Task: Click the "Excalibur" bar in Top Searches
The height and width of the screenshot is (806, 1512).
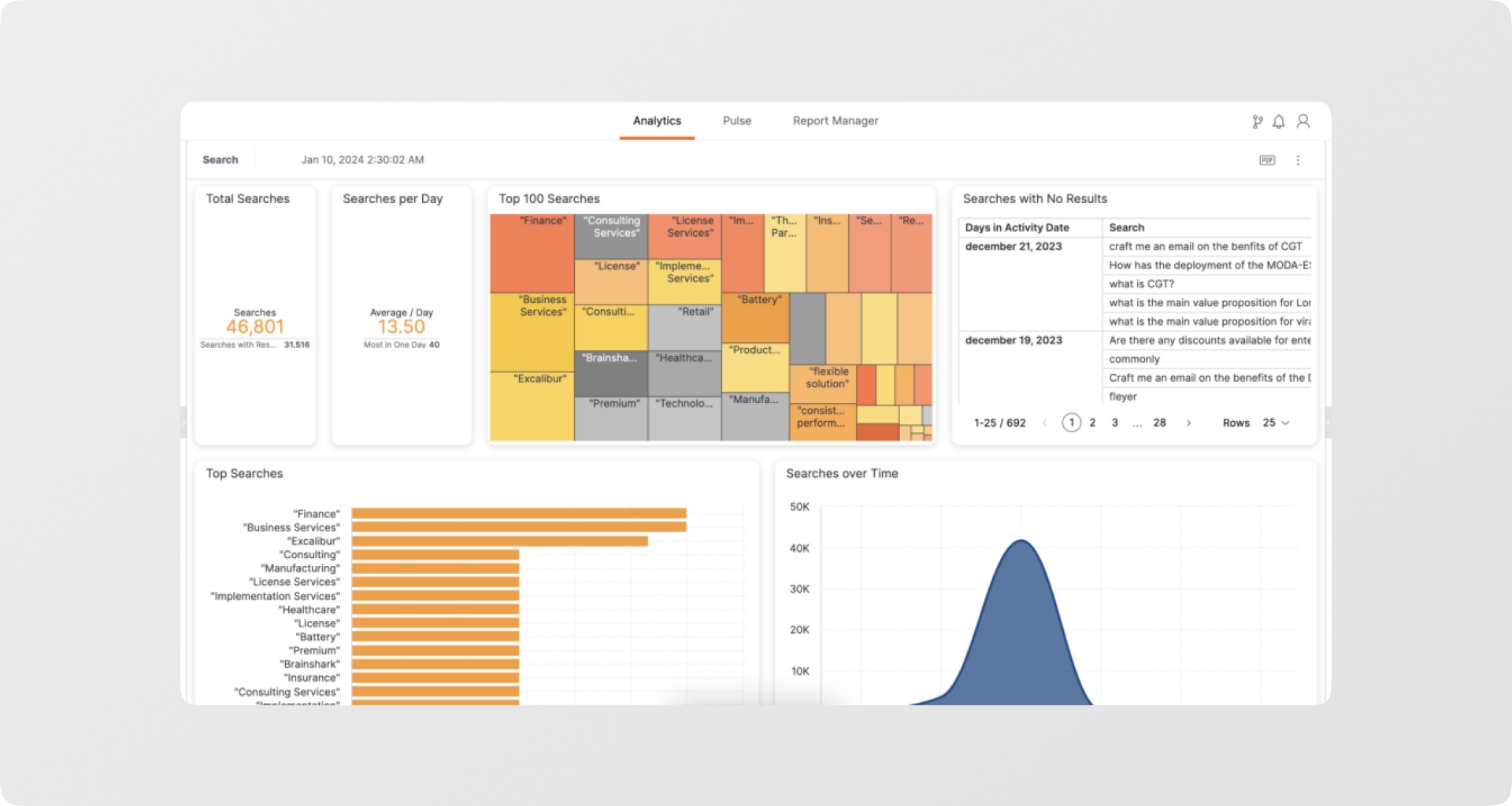Action: [x=499, y=541]
